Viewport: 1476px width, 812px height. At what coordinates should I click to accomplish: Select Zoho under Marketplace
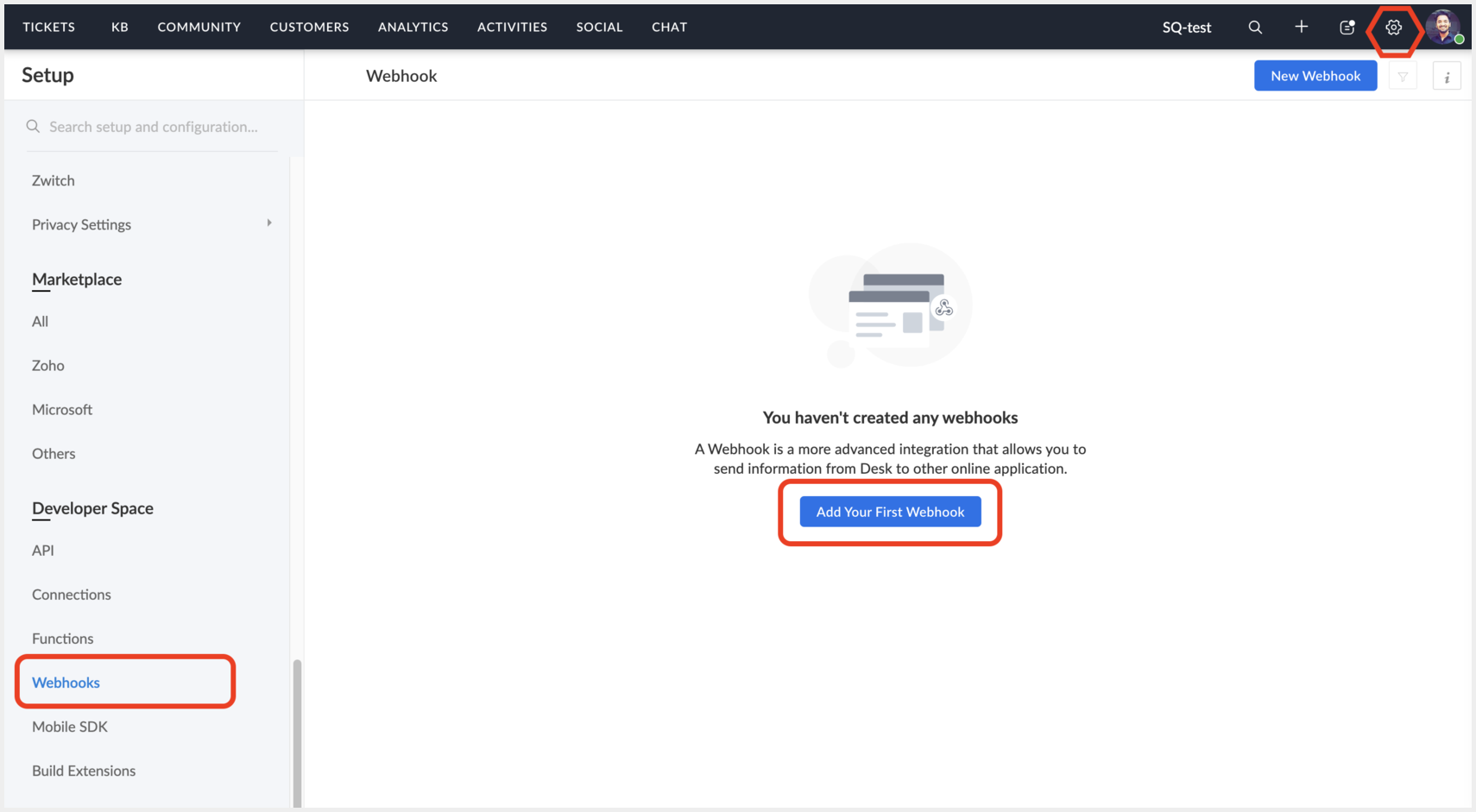[48, 366]
